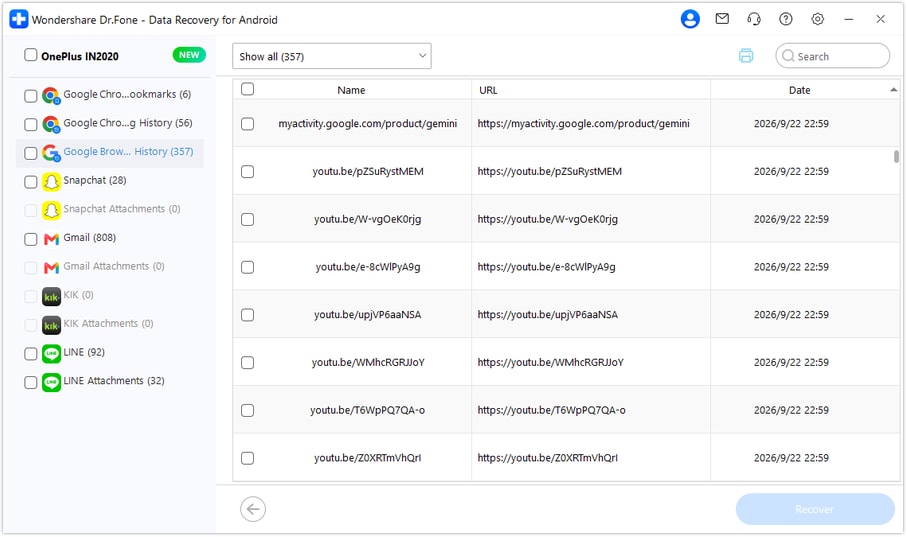The image size is (907, 537).
Task: Click URL https://myactivity.google.com/product/gemini
Action: click(x=583, y=123)
